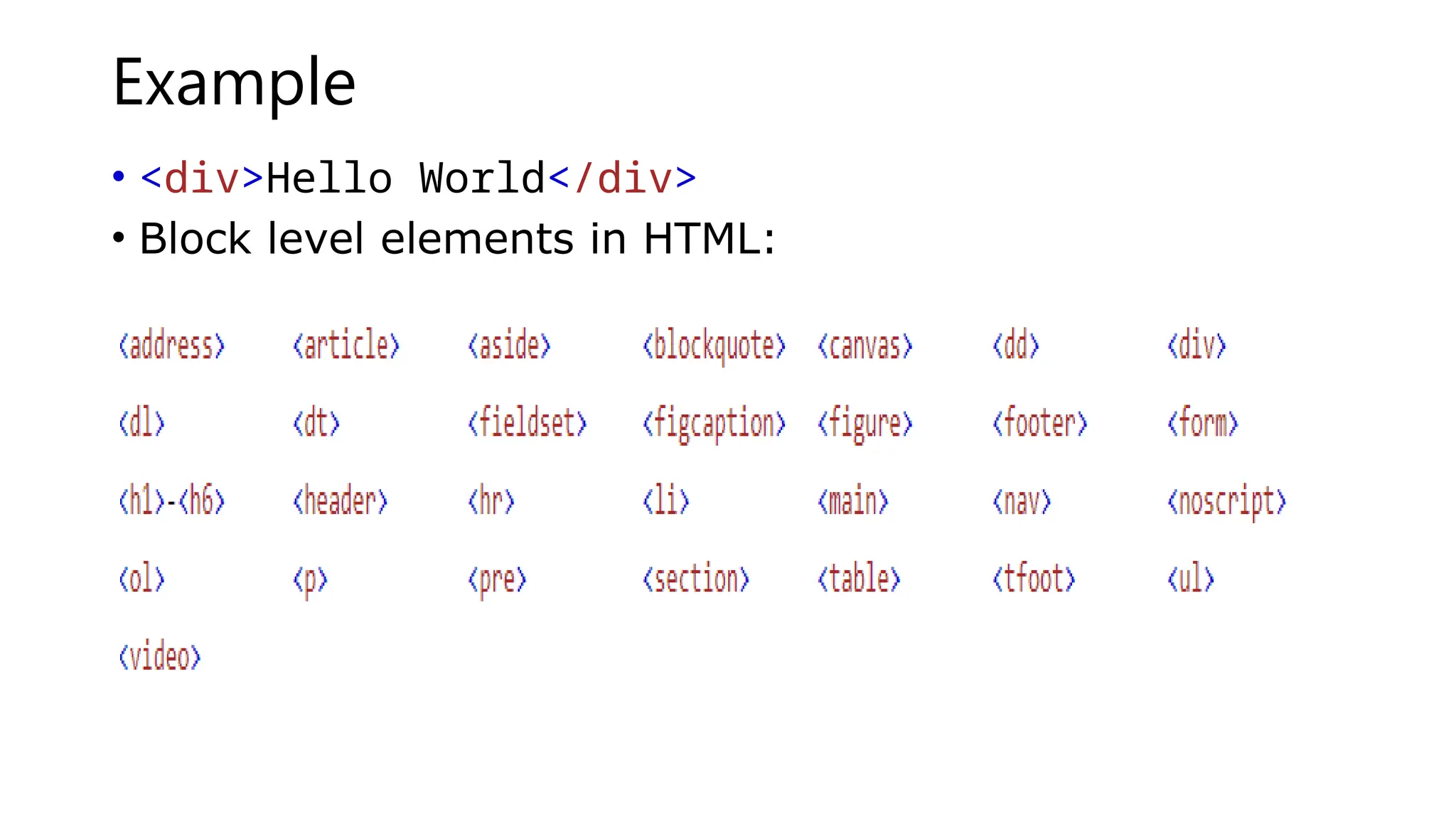Image resolution: width=1456 pixels, height=819 pixels.
Task: Select the <hr> tag
Action: (491, 501)
